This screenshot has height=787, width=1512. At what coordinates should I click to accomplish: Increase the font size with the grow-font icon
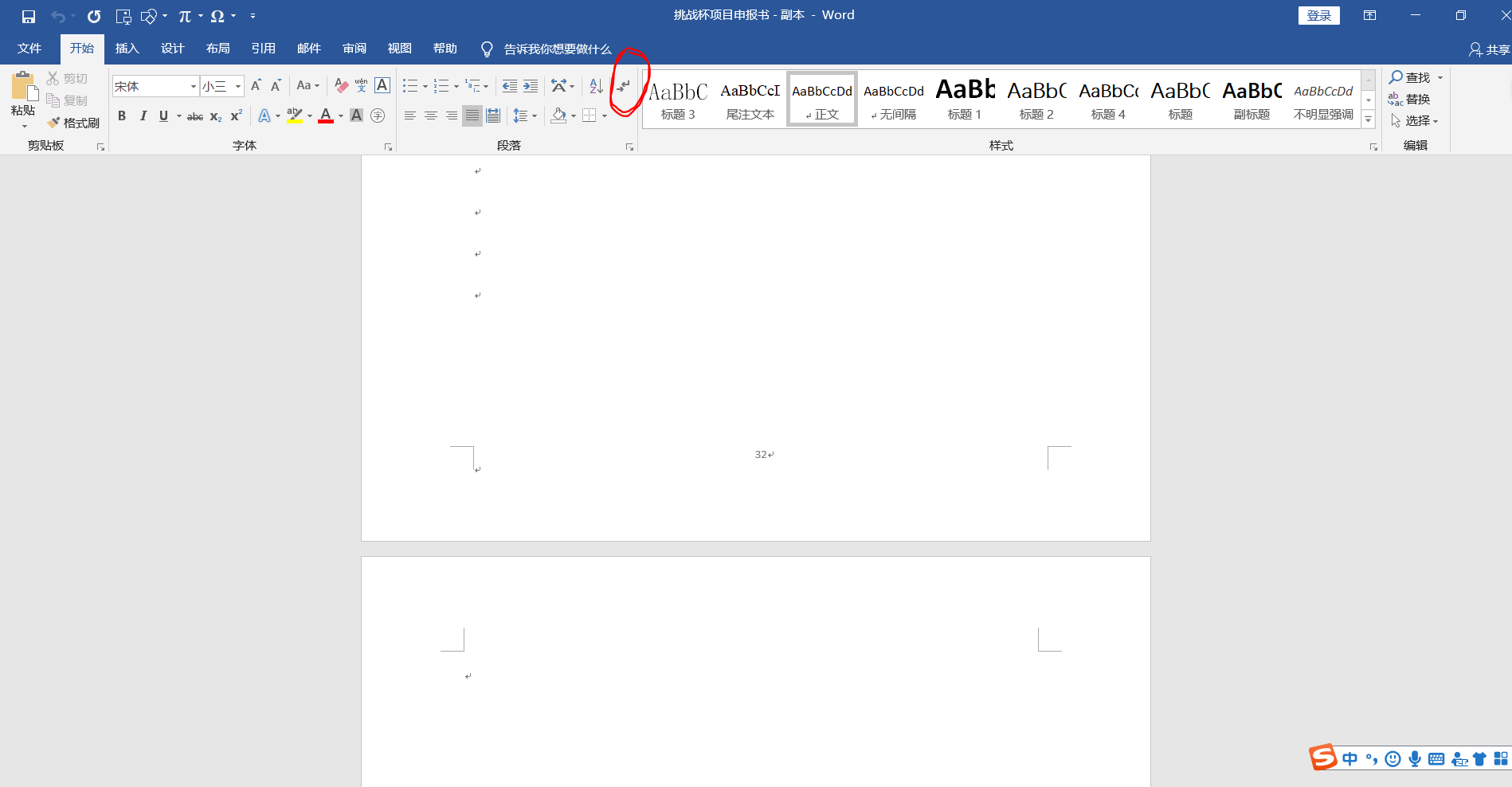(x=256, y=85)
